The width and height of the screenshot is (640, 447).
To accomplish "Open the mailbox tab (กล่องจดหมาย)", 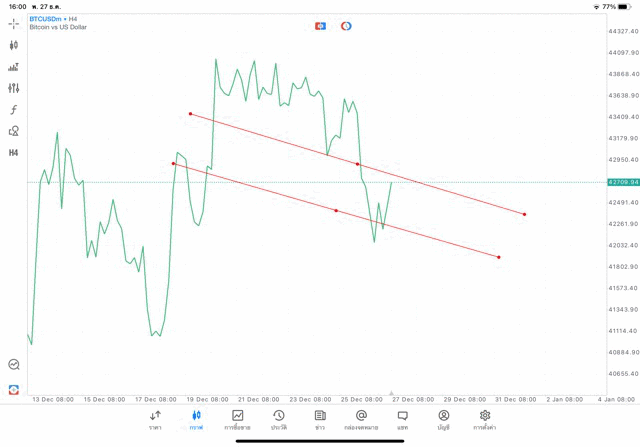I will coord(361,419).
